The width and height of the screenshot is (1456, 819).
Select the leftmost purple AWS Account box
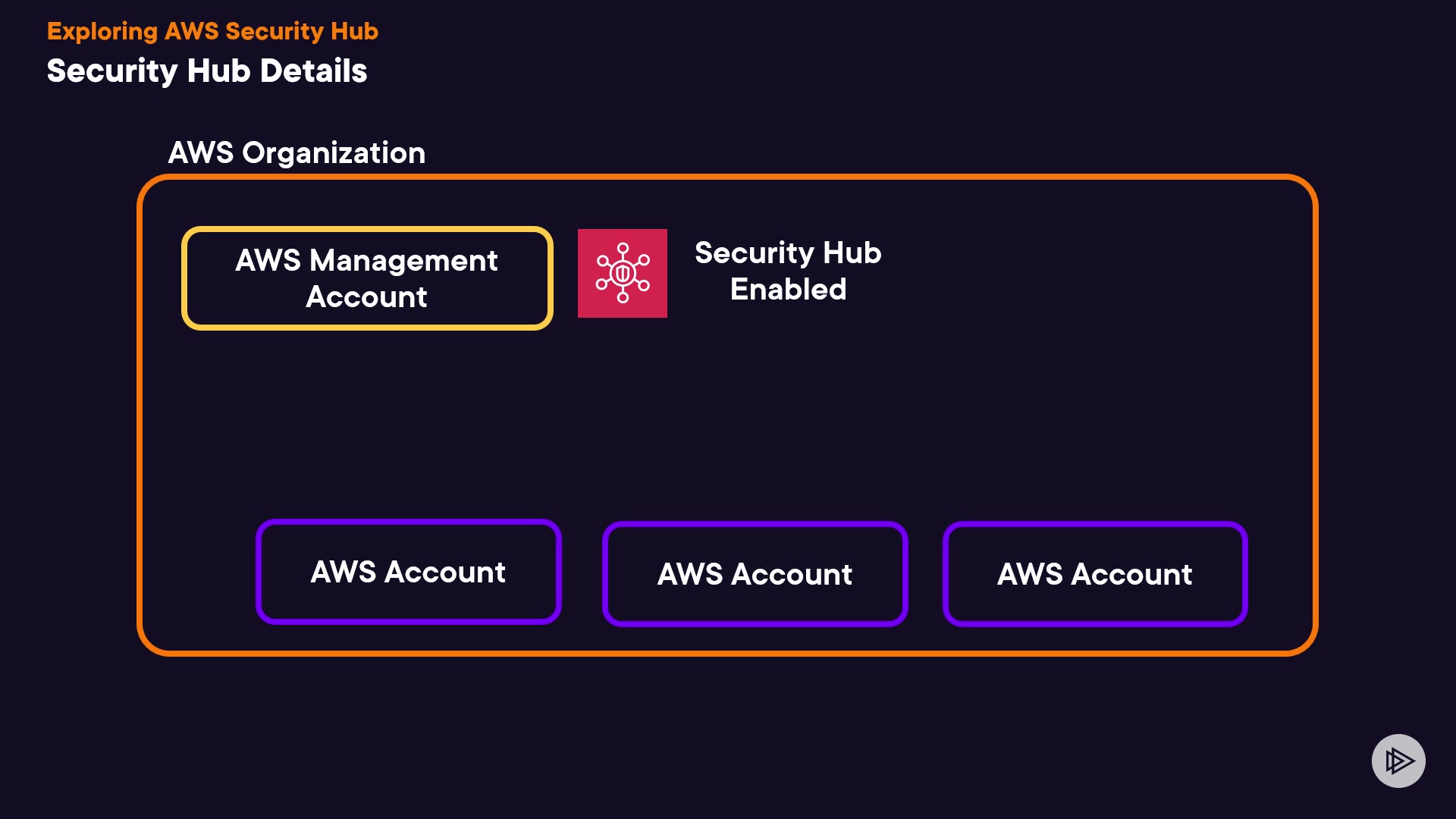[408, 572]
